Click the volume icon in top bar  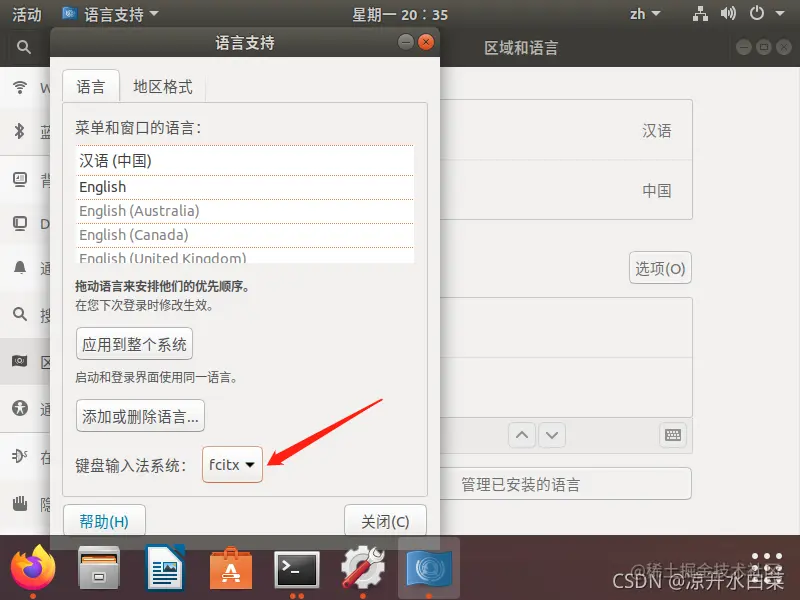coord(728,14)
